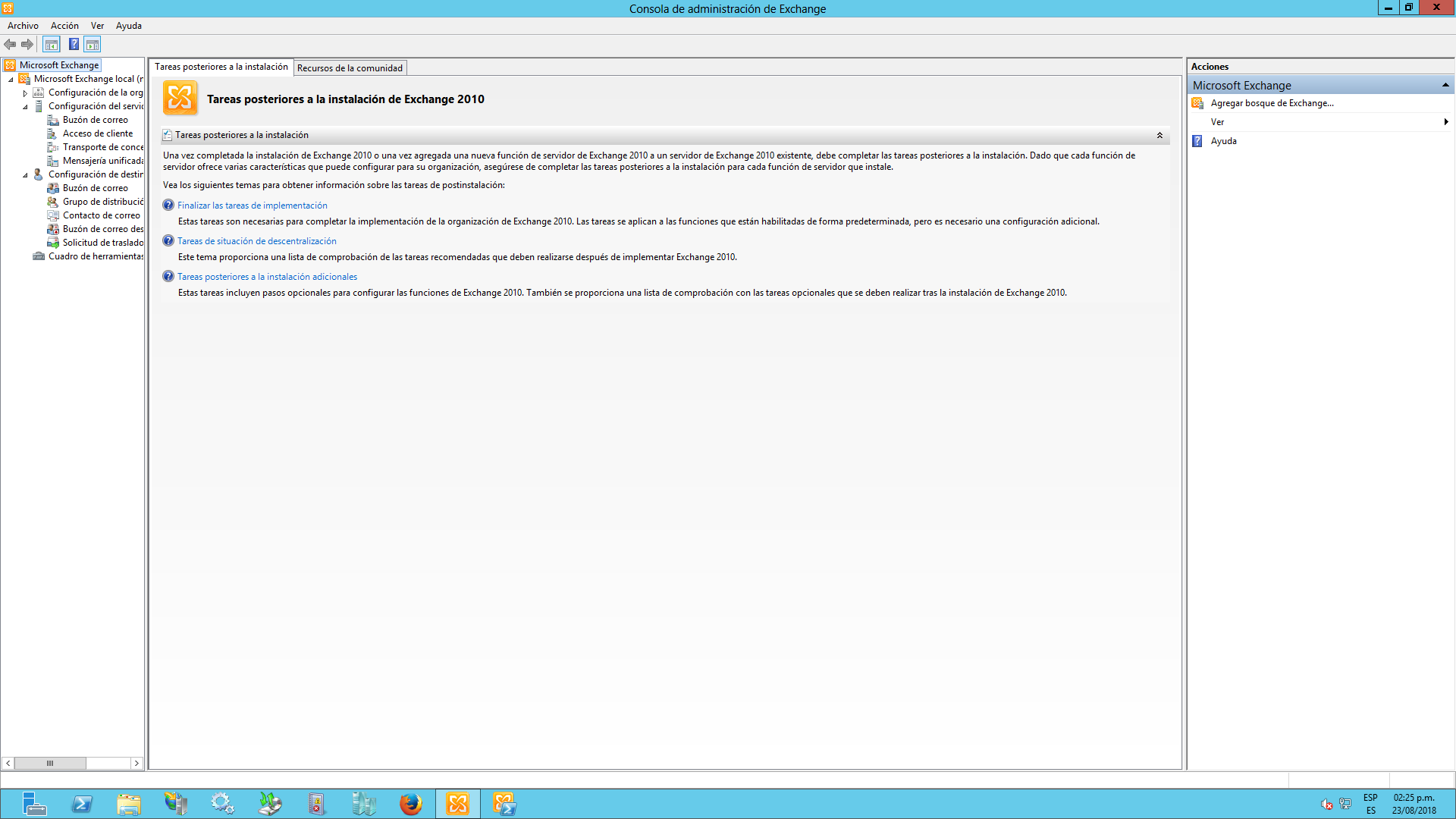Click Agregar bosque de Exchange action

pyautogui.click(x=1272, y=103)
